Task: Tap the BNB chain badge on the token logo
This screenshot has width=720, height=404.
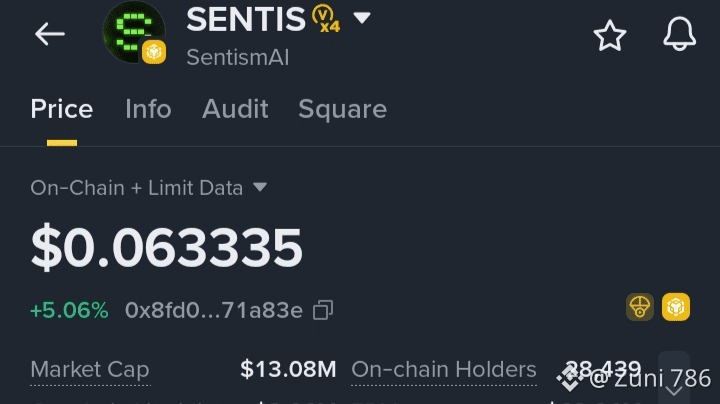Action: pyautogui.click(x=154, y=52)
